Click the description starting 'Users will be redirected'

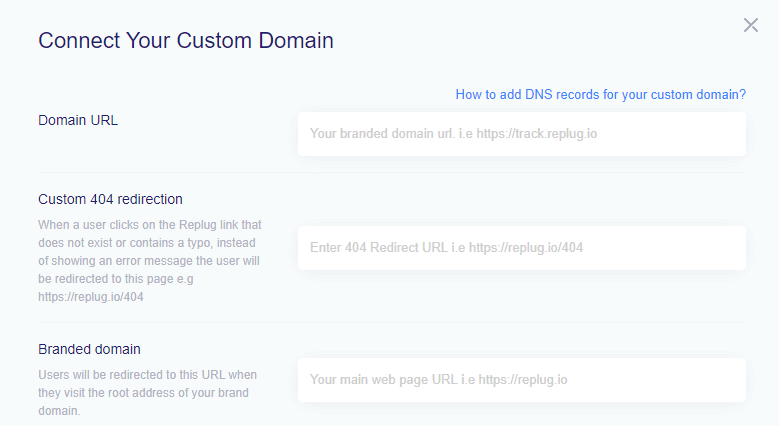148,393
